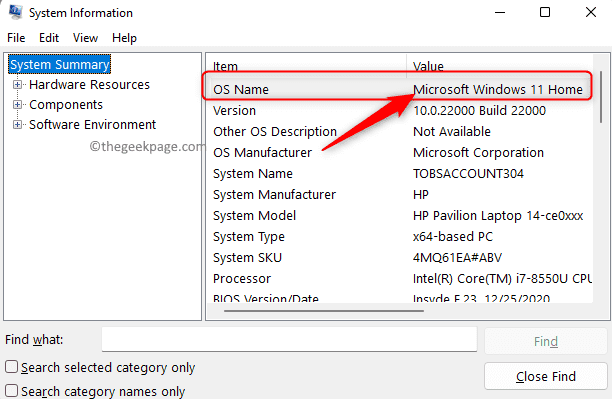
Task: Click value 10.0.22000 Build 22000
Action: pos(479,110)
